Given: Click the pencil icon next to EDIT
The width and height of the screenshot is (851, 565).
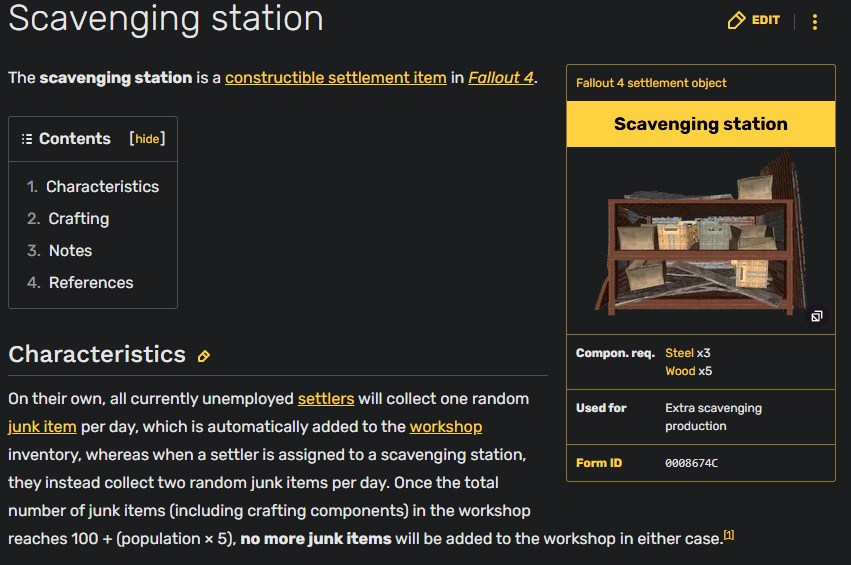Looking at the screenshot, I should (736, 21).
